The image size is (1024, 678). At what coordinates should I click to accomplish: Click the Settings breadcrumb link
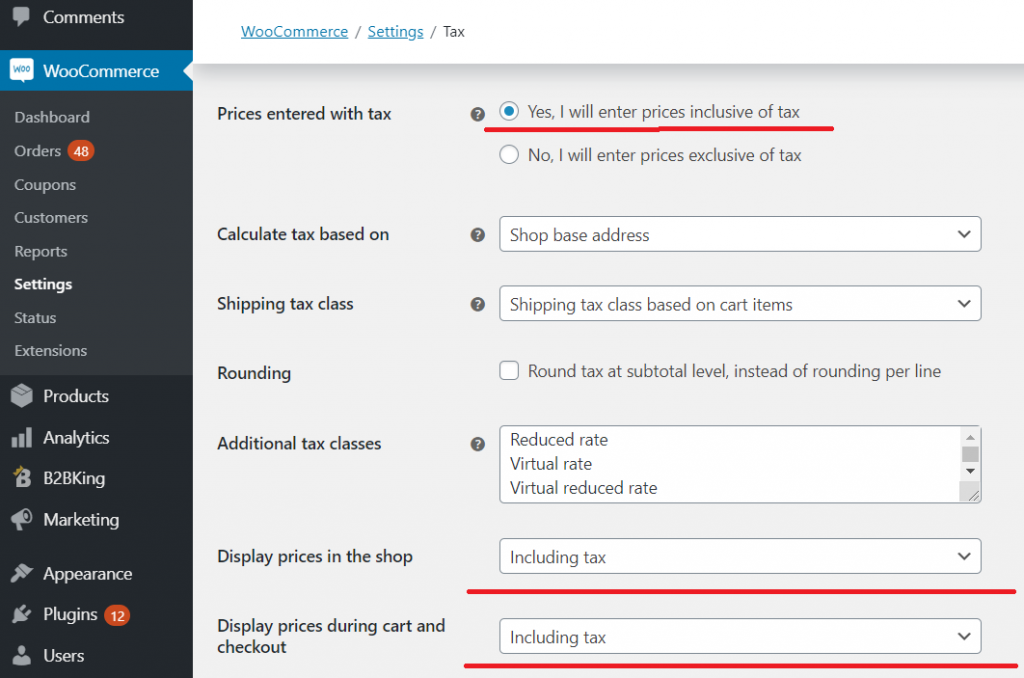coord(395,31)
